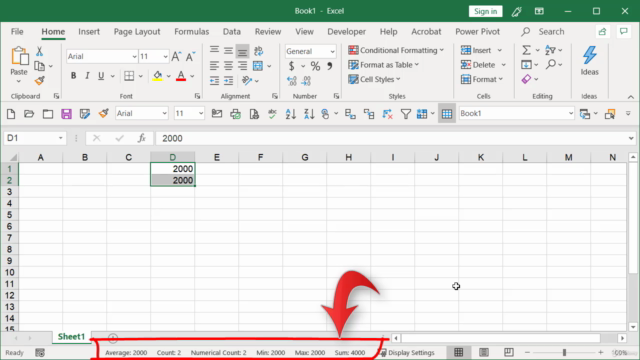
Task: Toggle Italic formatting
Action: 87,76
